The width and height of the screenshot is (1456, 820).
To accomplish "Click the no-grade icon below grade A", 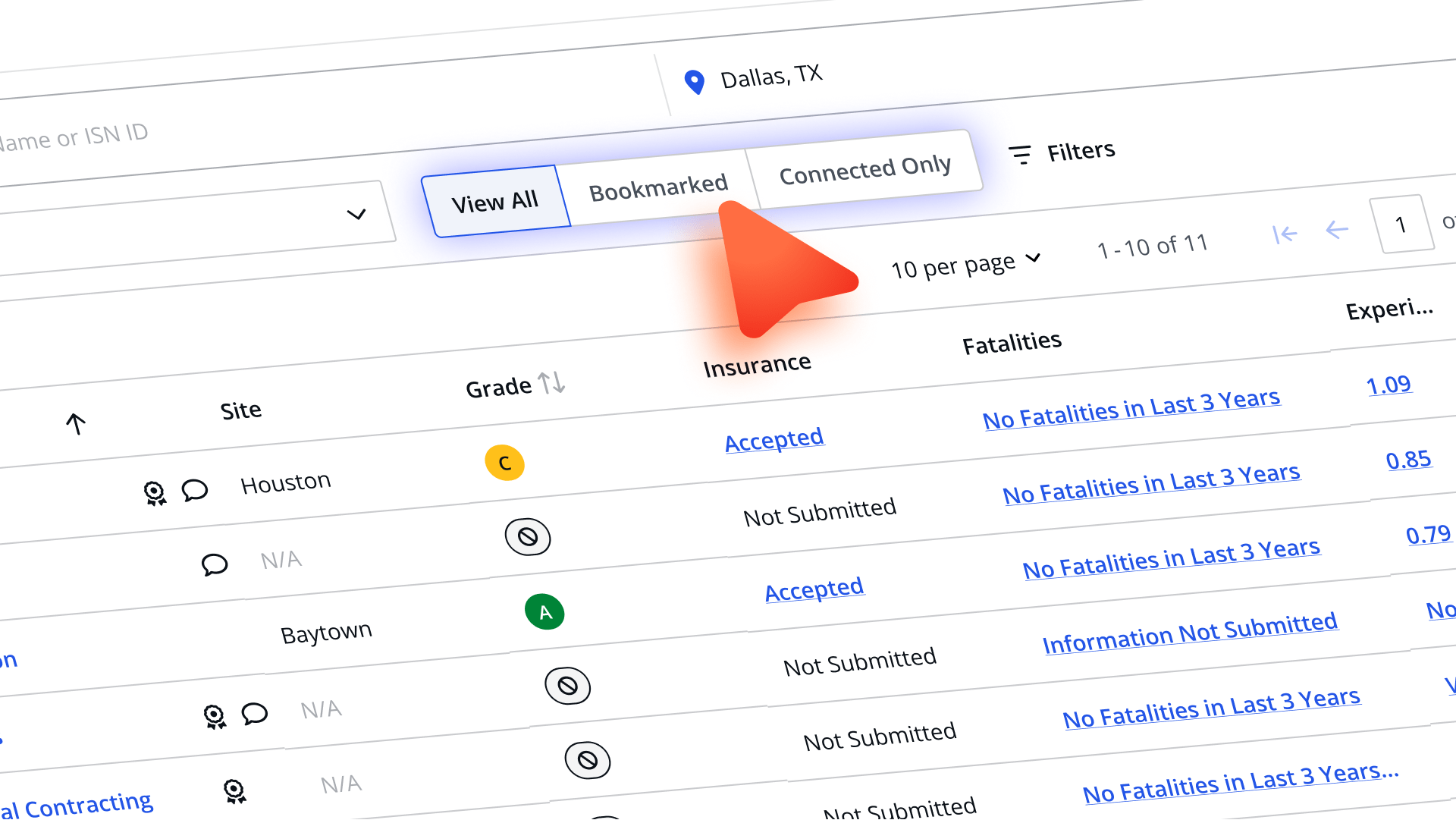I will 568,686.
